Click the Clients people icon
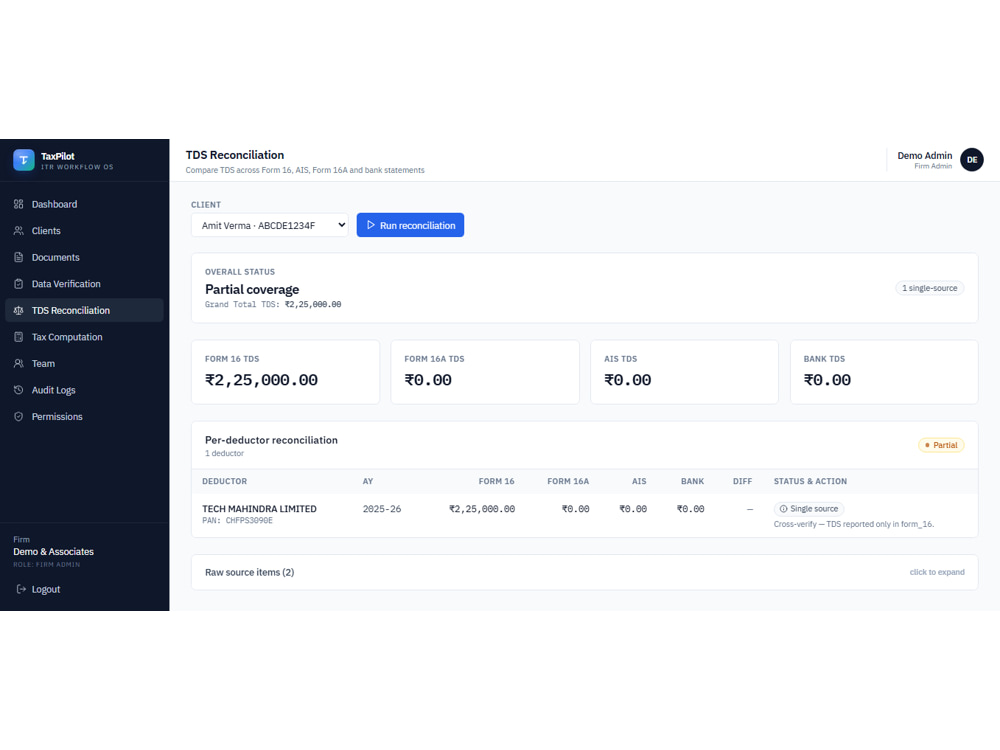Screen dimensions: 1000x750 pos(18,231)
